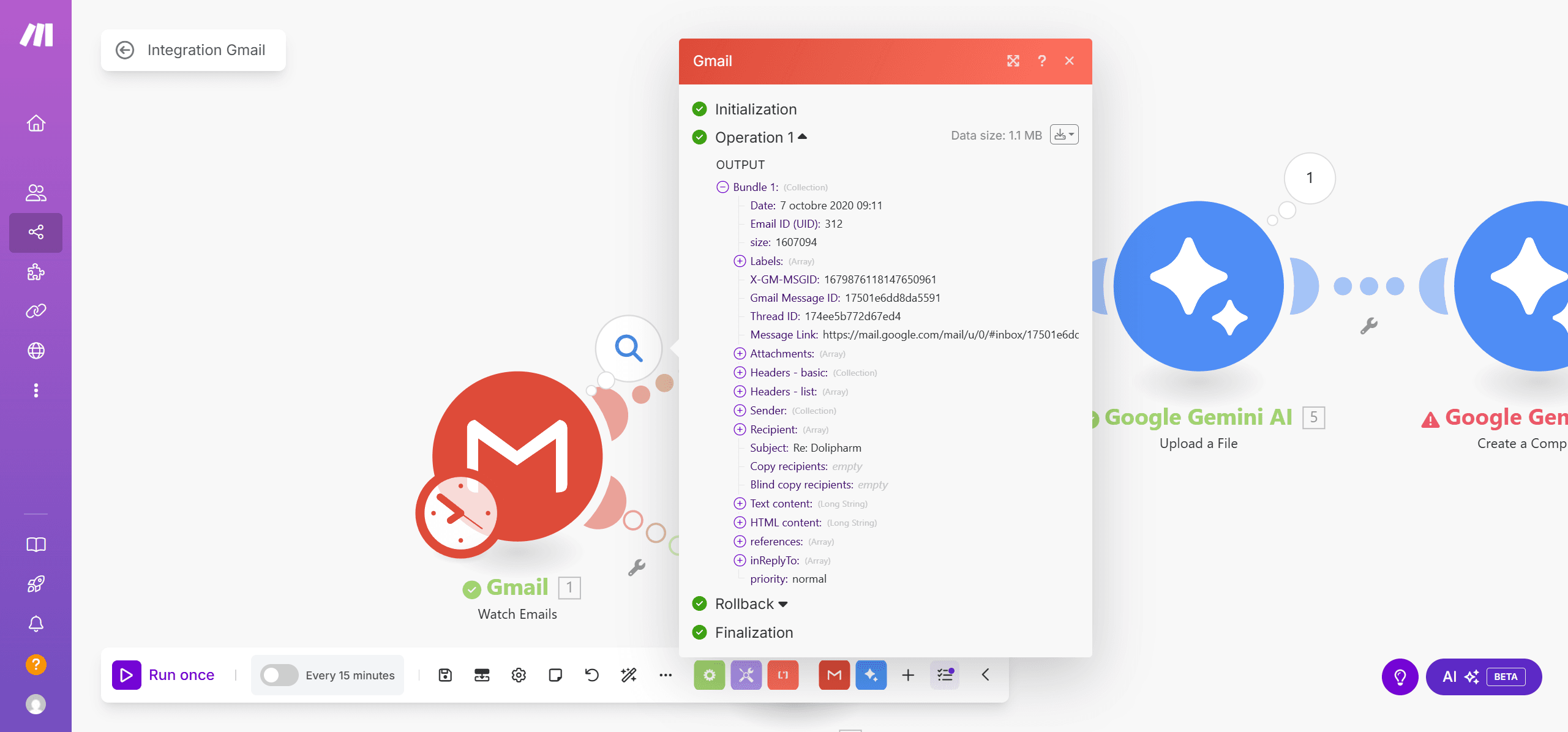This screenshot has height=732, width=1568.
Task: Toggle the scenario scheduling switch
Action: (x=279, y=675)
